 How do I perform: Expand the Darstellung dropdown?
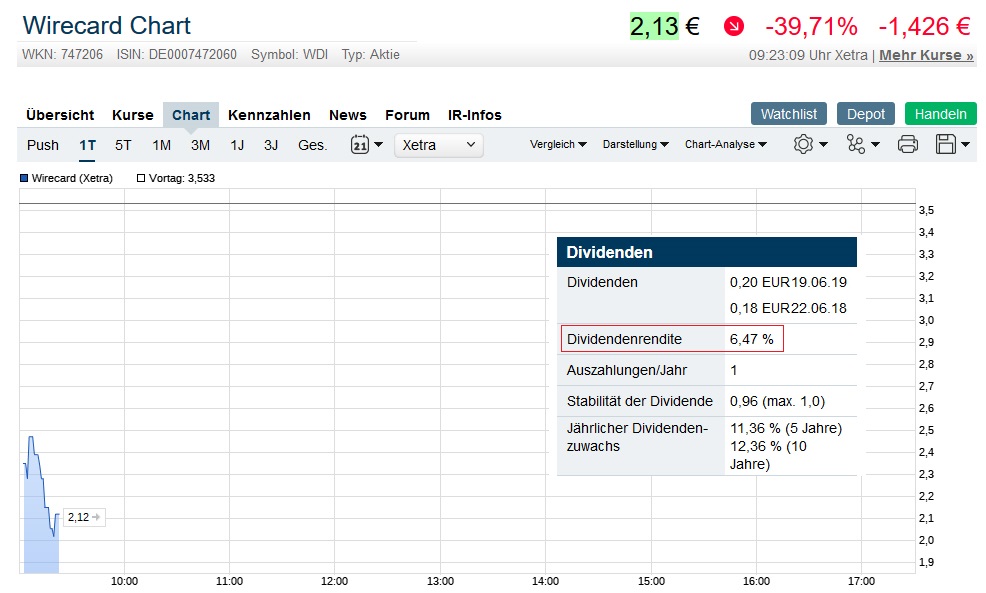click(635, 145)
